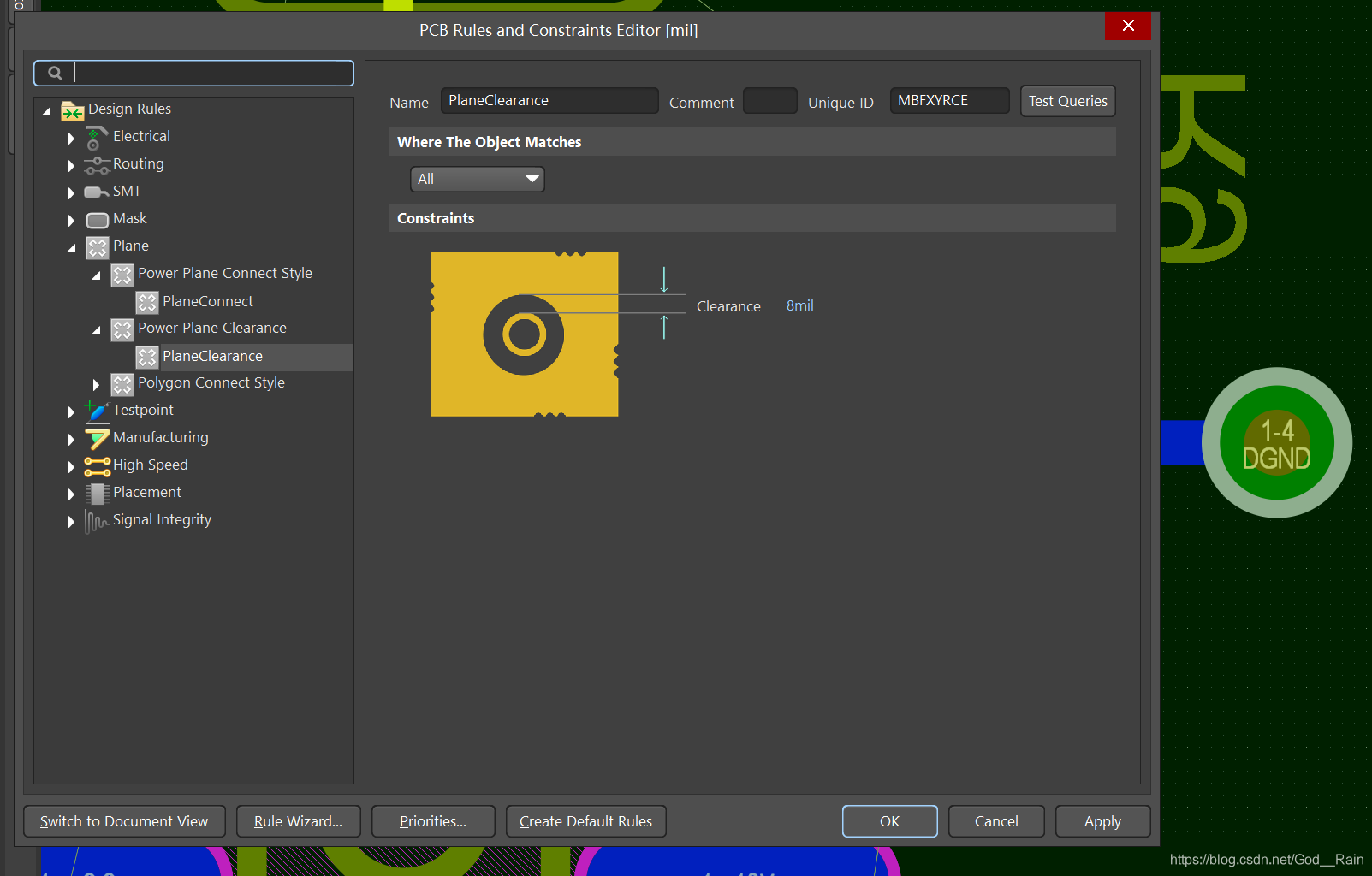This screenshot has height=876, width=1372.
Task: Click the PlaneClearance rule icon
Action: (147, 357)
